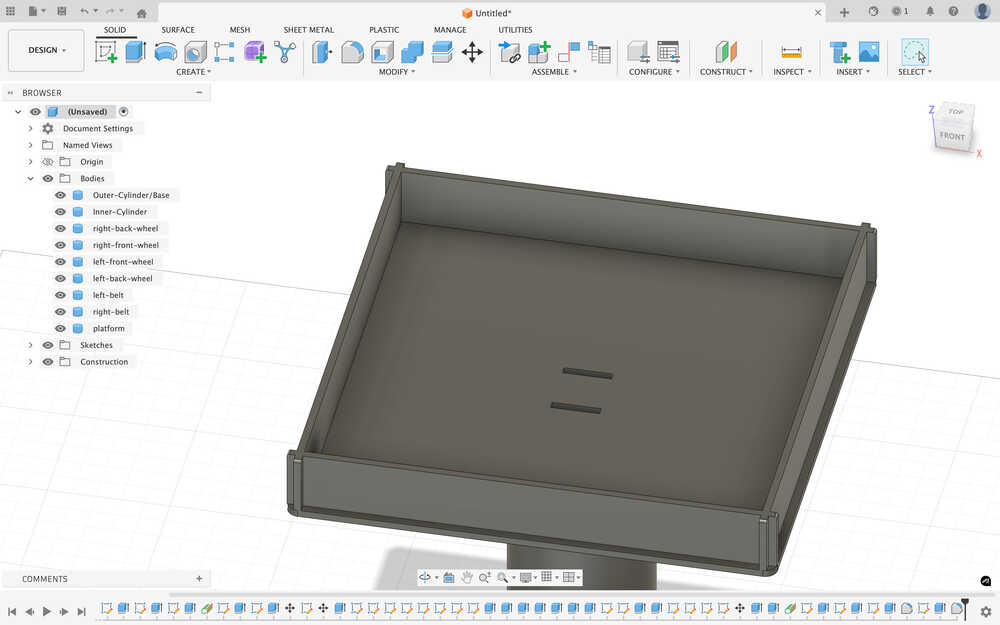The height and width of the screenshot is (625, 1000).
Task: Collapse the BROWSER panel
Action: (199, 92)
